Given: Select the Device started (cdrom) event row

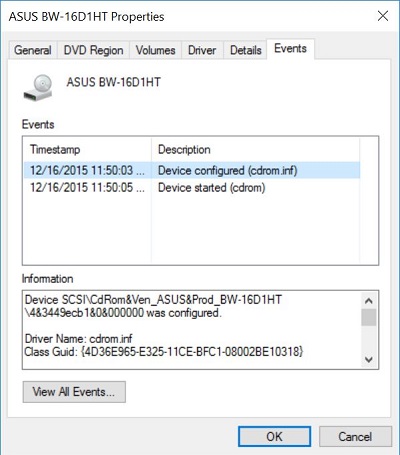Looking at the screenshot, I should (192, 188).
